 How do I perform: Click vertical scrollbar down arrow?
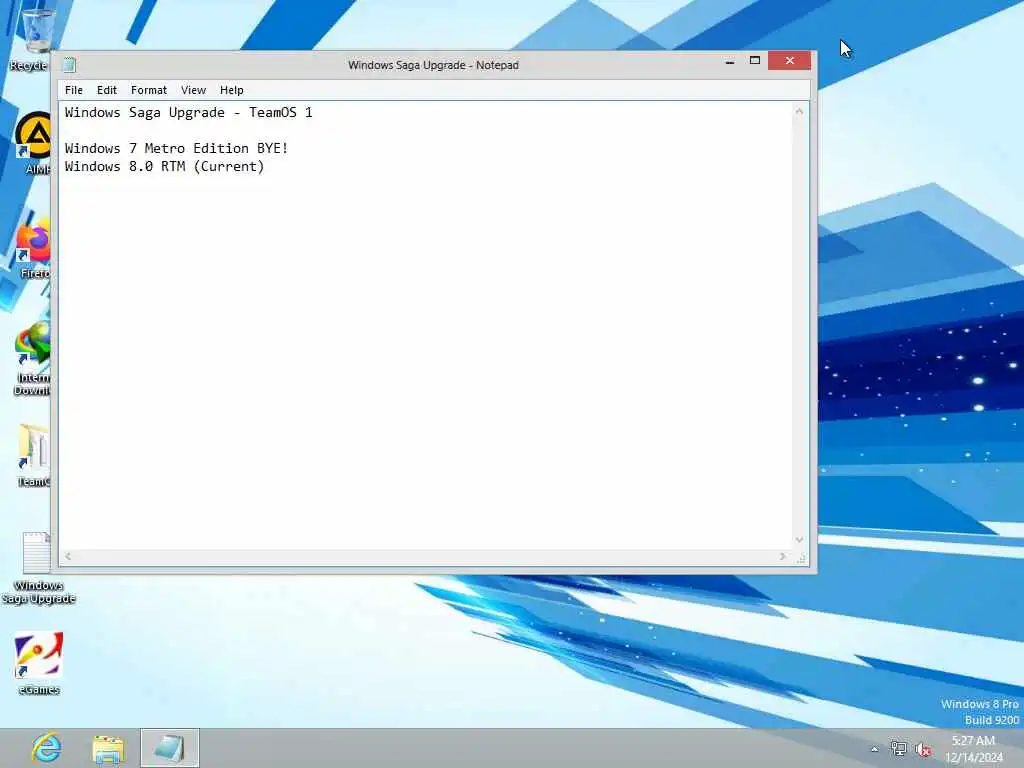799,540
